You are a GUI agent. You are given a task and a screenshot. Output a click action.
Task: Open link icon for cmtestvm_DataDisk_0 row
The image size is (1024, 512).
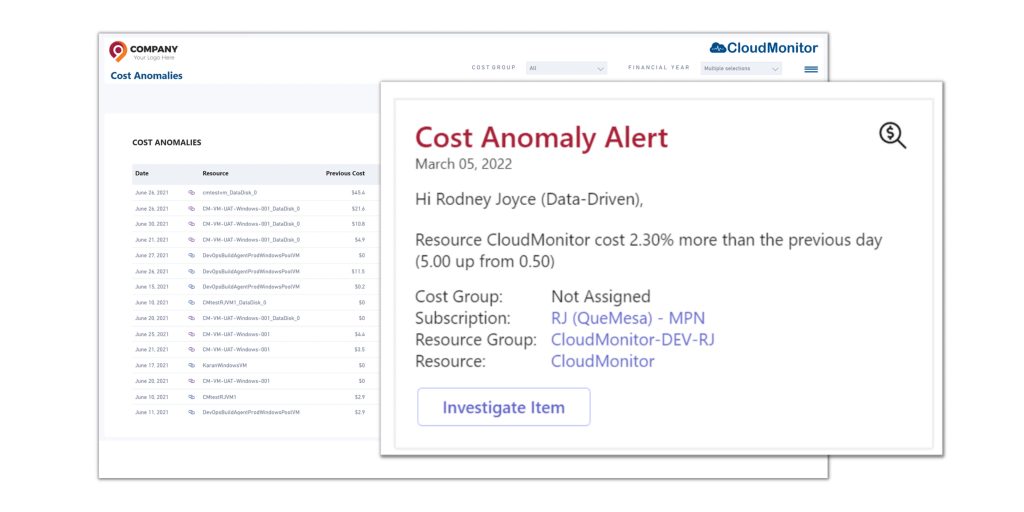pos(191,193)
